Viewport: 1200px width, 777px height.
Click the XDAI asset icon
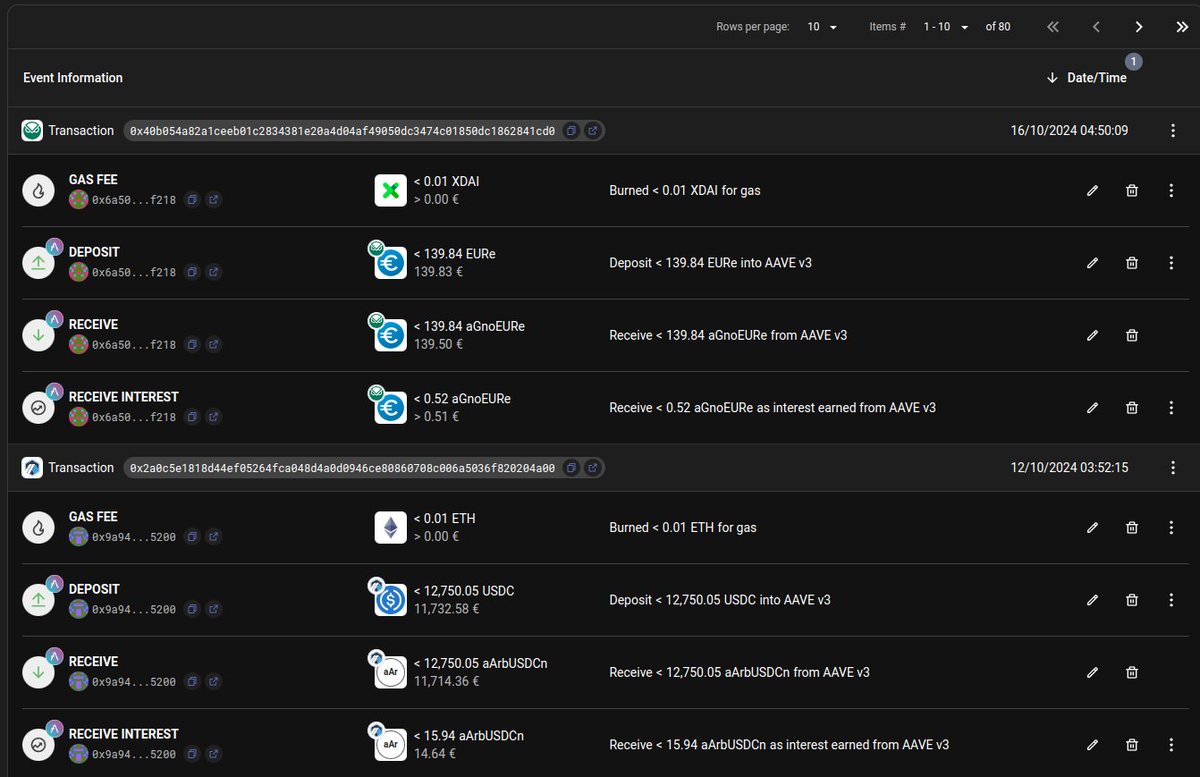click(390, 190)
